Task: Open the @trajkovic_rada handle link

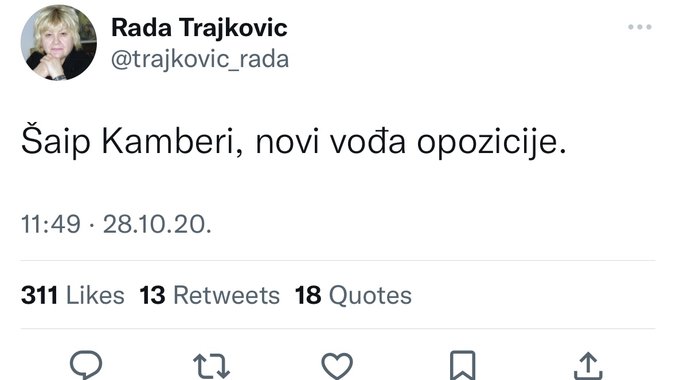Action: coord(200,59)
